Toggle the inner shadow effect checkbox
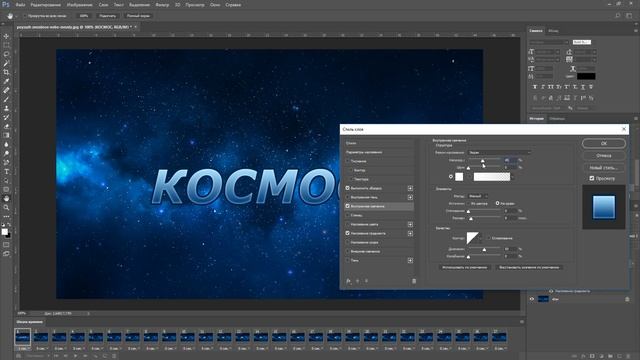This screenshot has height=360, width=640. coord(348,197)
